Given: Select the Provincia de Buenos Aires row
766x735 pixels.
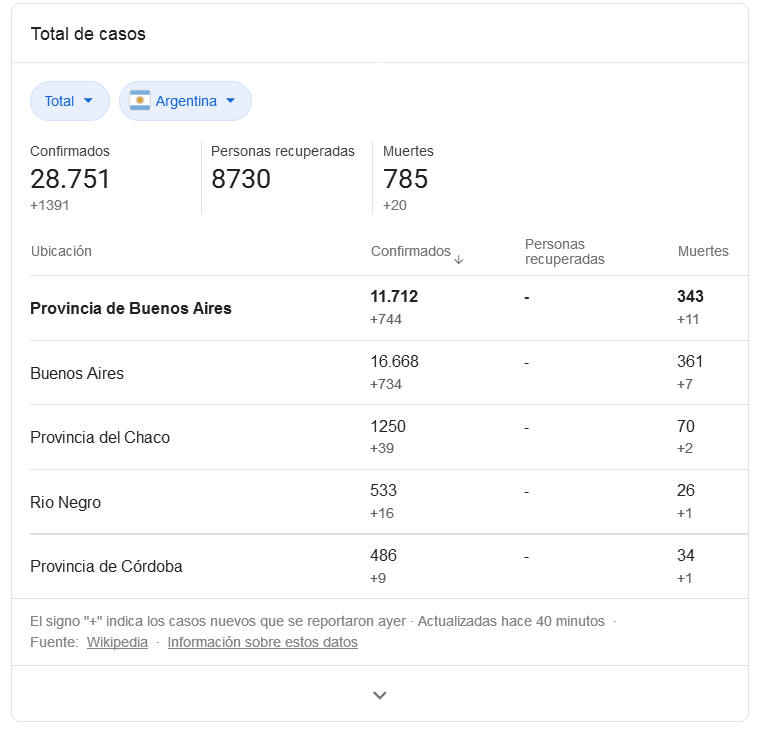Looking at the screenshot, I should (131, 308).
